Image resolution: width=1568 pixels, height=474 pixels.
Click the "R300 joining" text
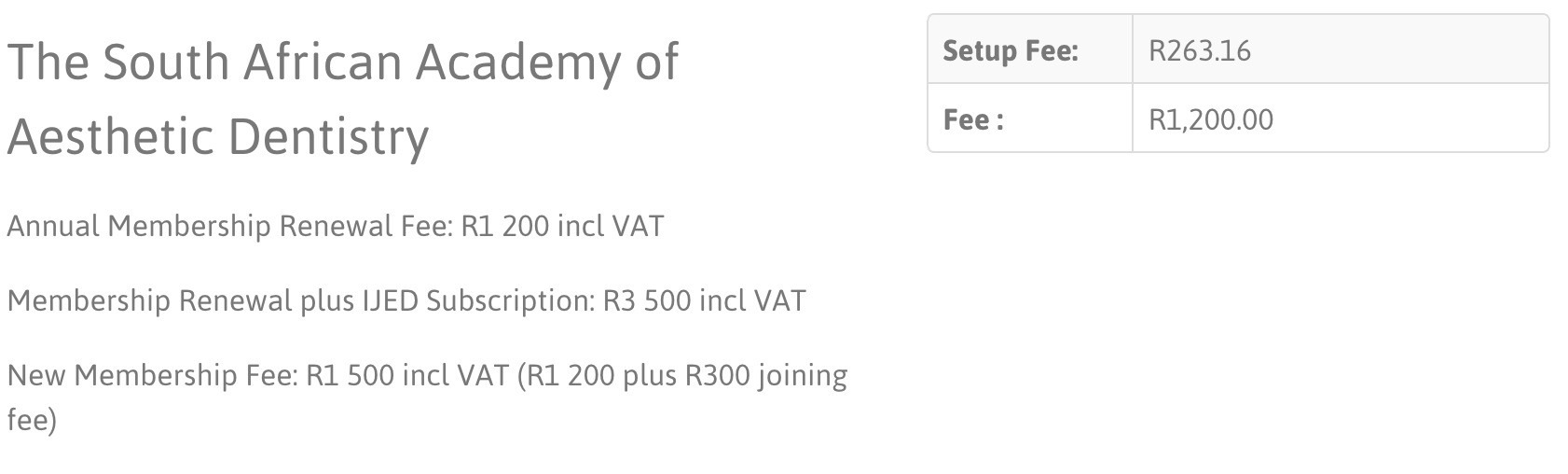tap(766, 376)
